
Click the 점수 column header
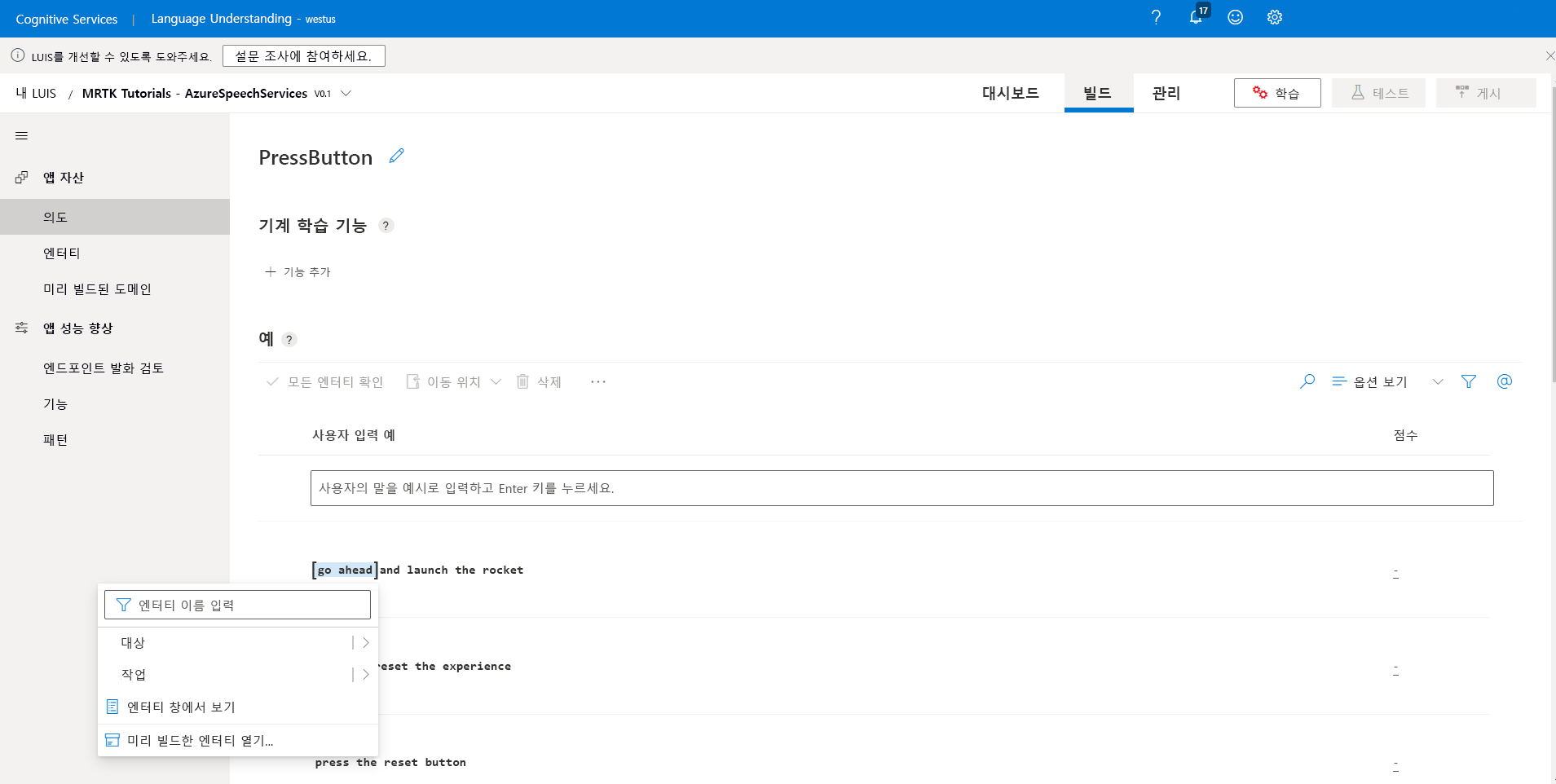[1405, 434]
